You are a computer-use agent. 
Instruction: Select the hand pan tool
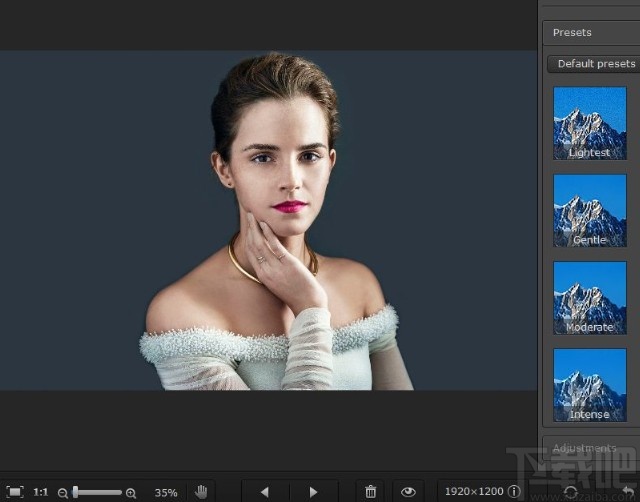201,492
